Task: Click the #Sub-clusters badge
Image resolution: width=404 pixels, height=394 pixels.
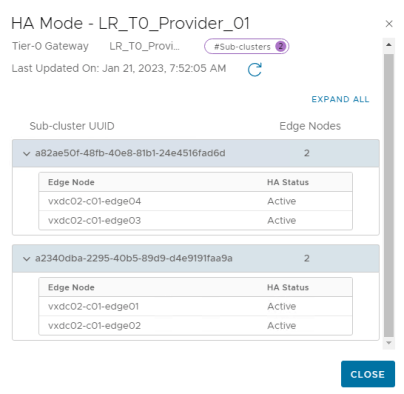Action: [x=246, y=46]
